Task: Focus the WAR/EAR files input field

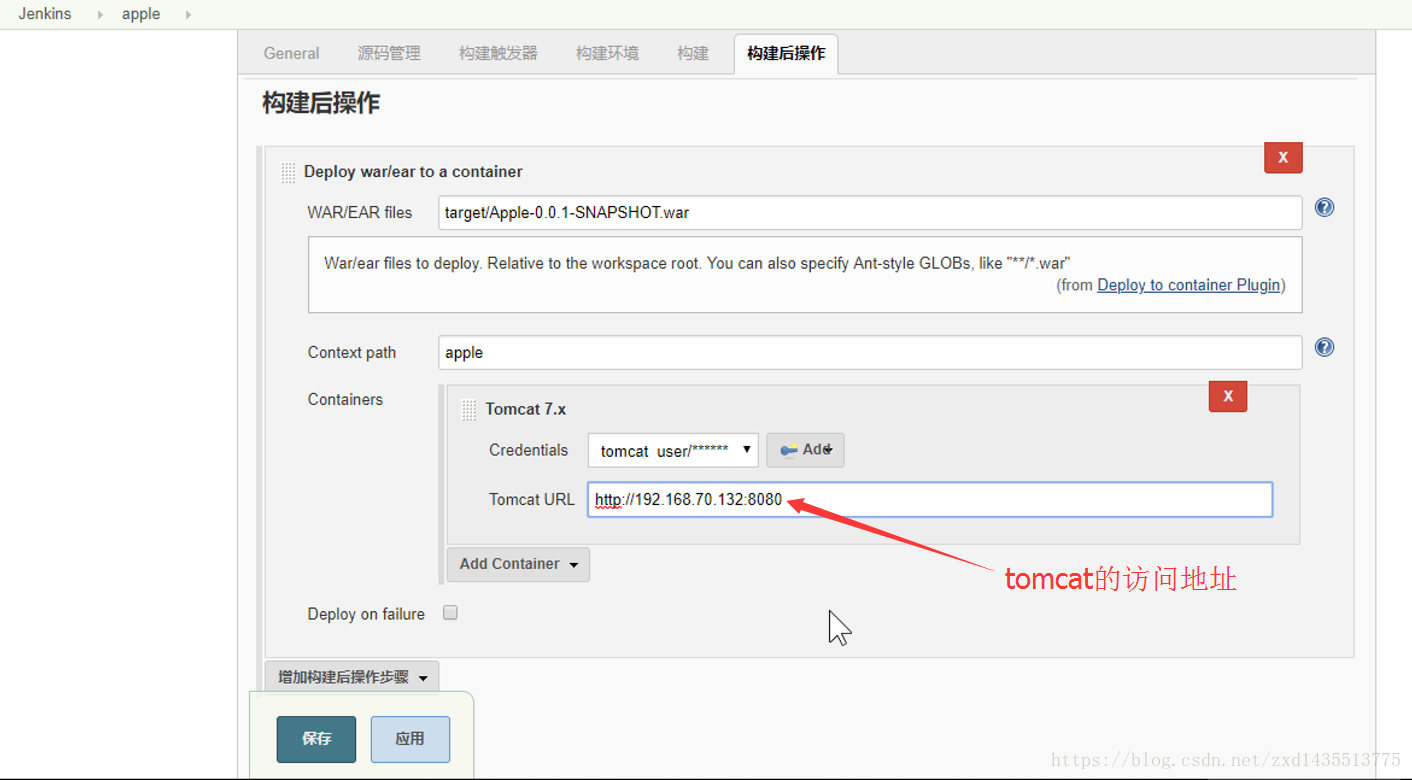Action: pos(870,212)
